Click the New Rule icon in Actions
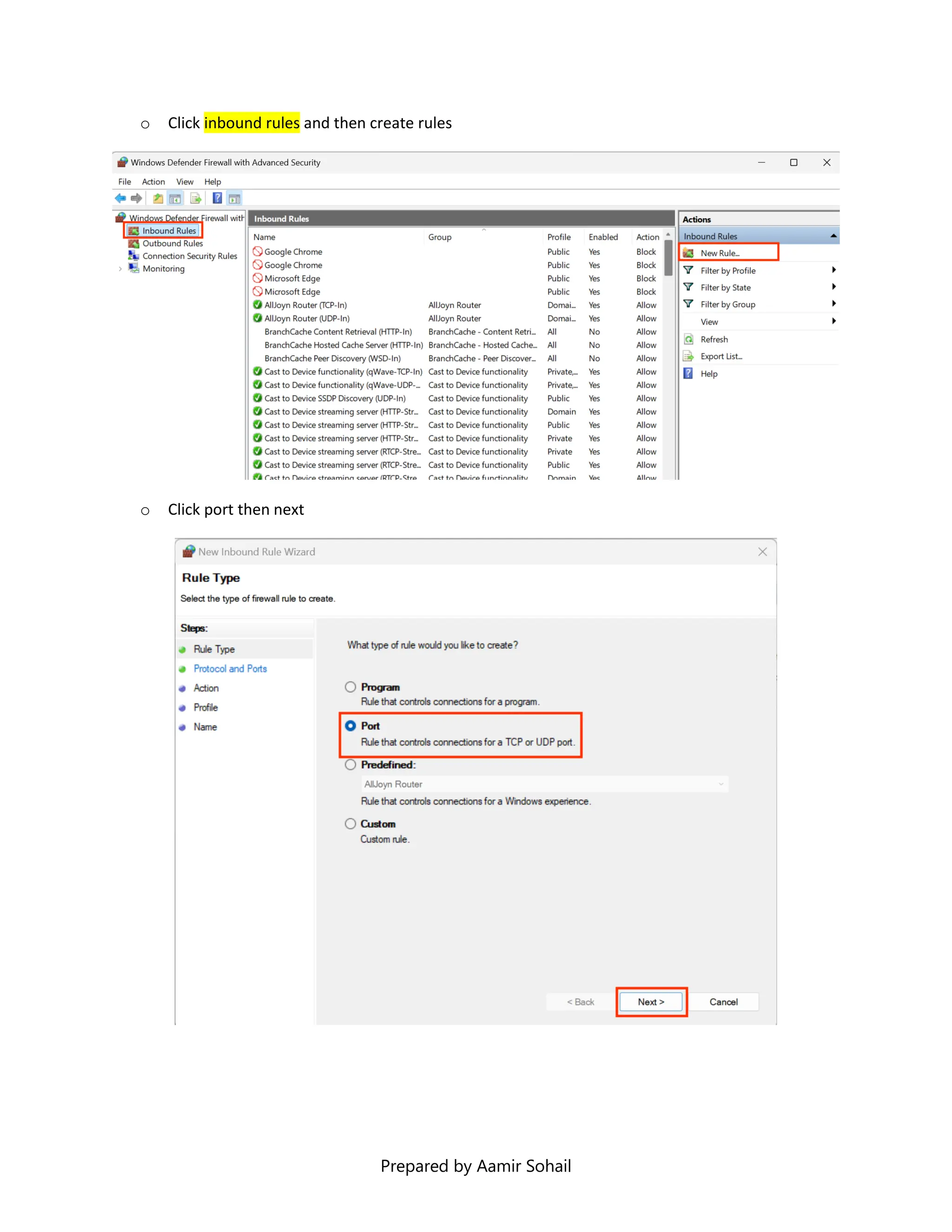 pos(688,253)
